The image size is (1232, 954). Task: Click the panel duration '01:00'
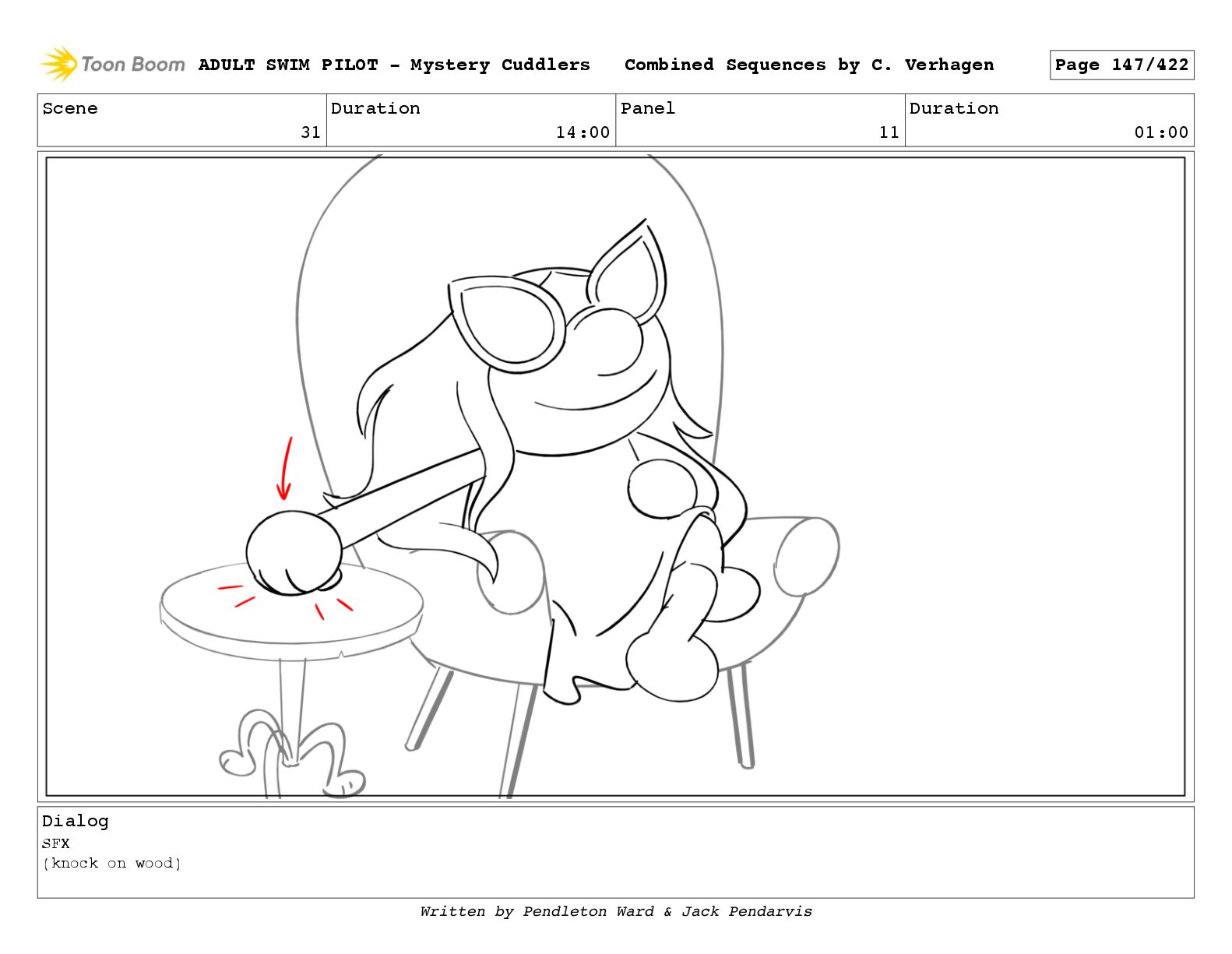pyautogui.click(x=1161, y=132)
